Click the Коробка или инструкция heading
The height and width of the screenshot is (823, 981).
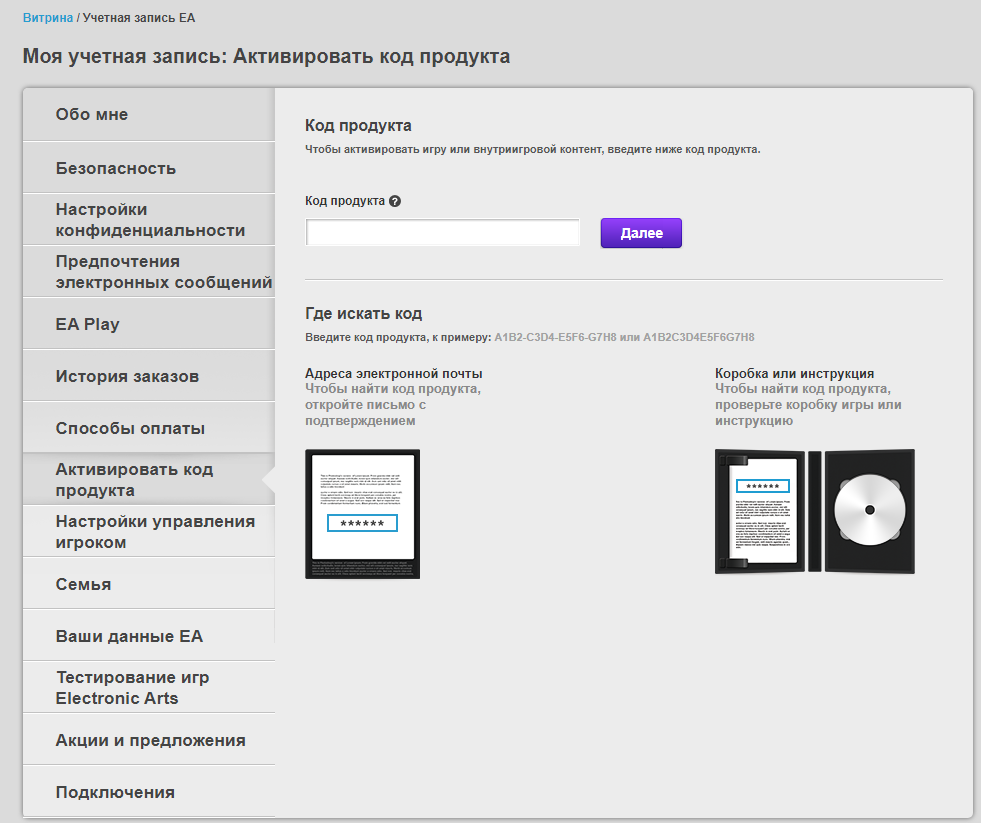click(795, 373)
